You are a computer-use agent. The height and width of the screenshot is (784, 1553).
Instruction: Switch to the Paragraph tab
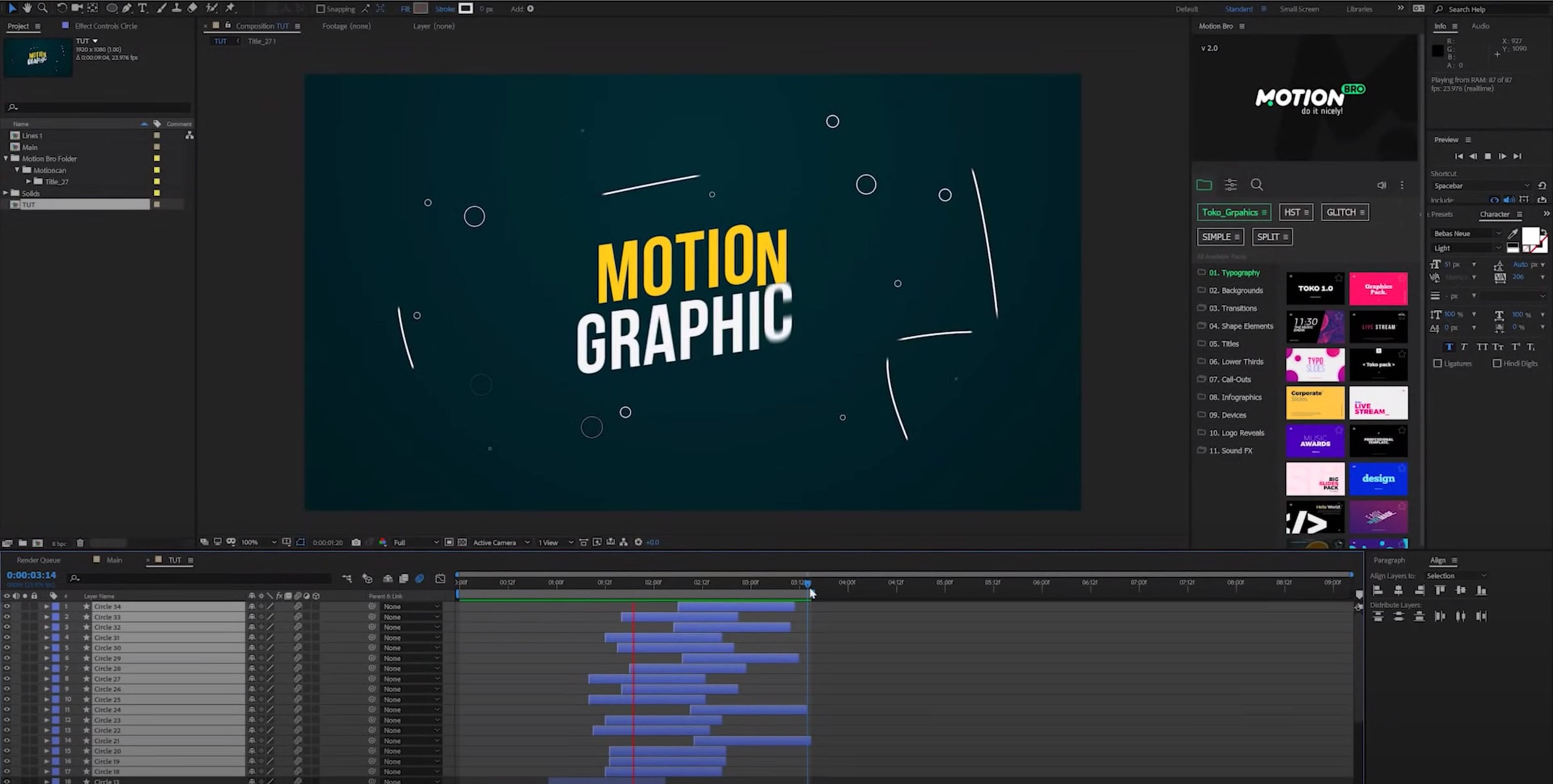point(1388,560)
